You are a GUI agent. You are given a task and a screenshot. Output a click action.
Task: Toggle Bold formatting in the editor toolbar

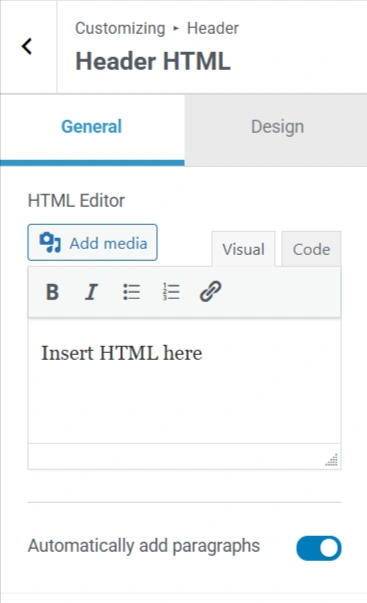(x=52, y=292)
